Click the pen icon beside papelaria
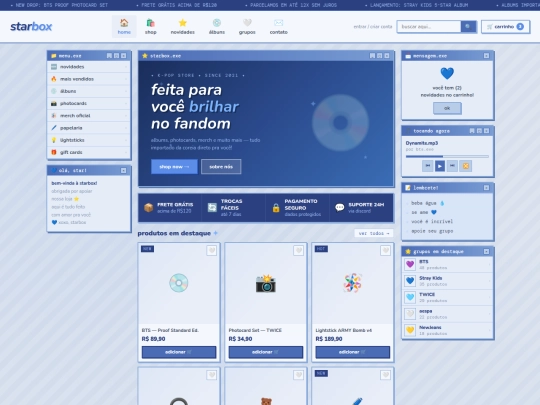This screenshot has height=405, width=540. (54, 128)
